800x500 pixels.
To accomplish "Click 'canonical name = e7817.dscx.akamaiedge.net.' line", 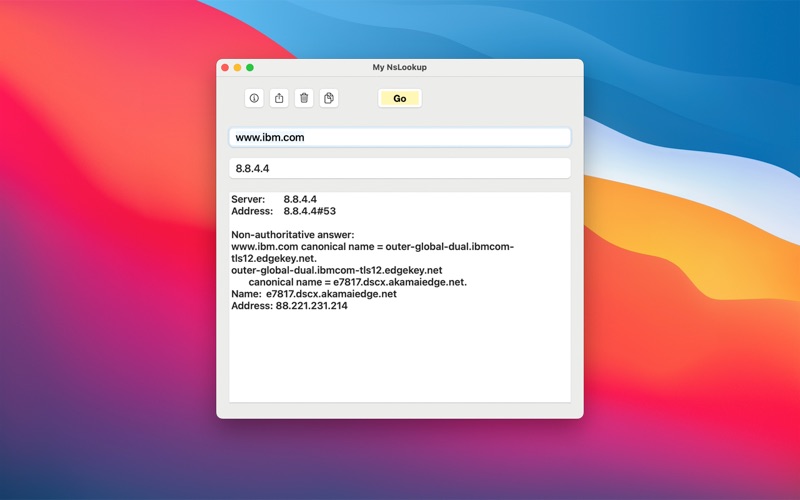I will point(358,282).
